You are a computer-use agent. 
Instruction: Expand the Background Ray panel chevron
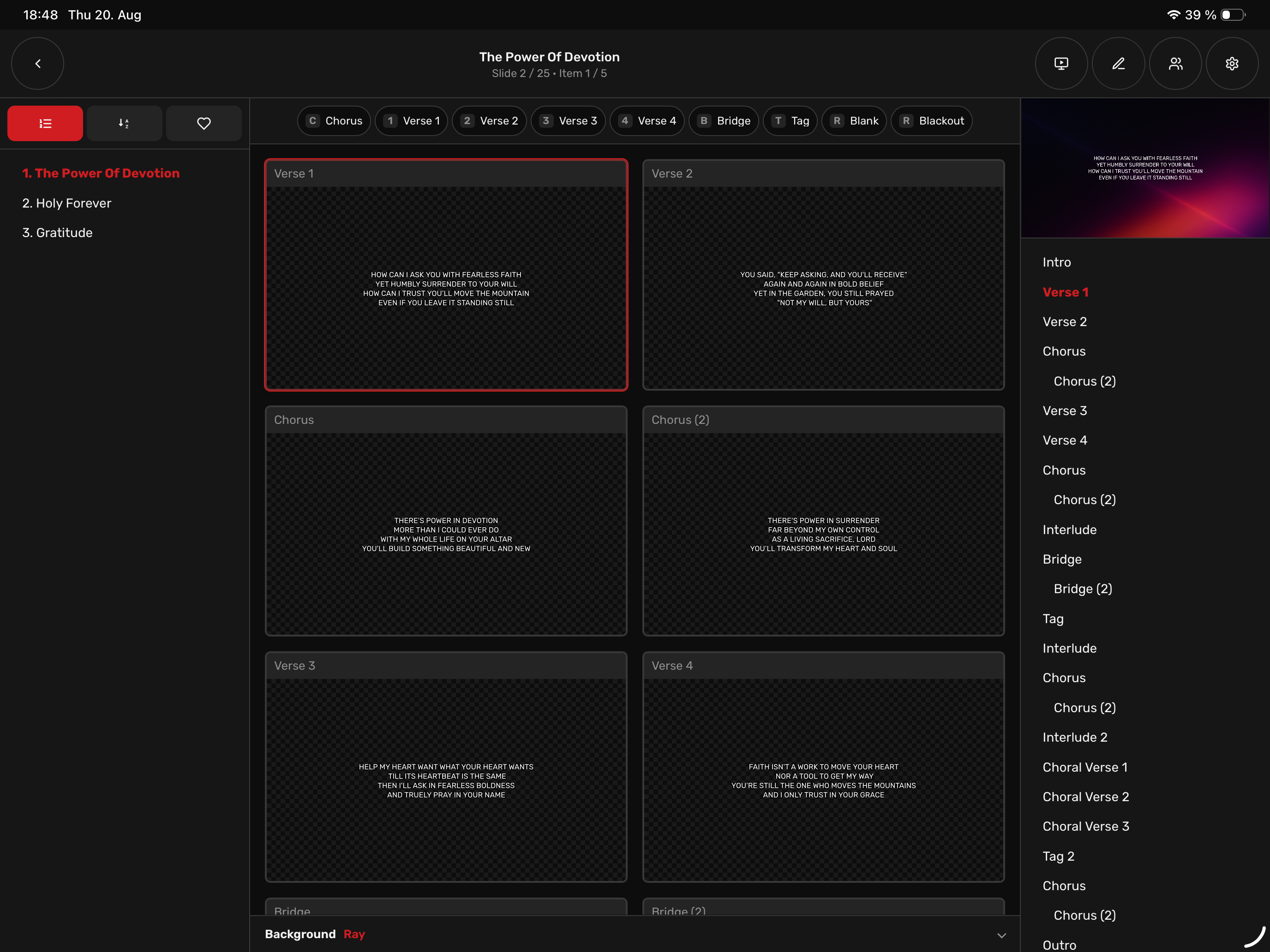(1001, 935)
